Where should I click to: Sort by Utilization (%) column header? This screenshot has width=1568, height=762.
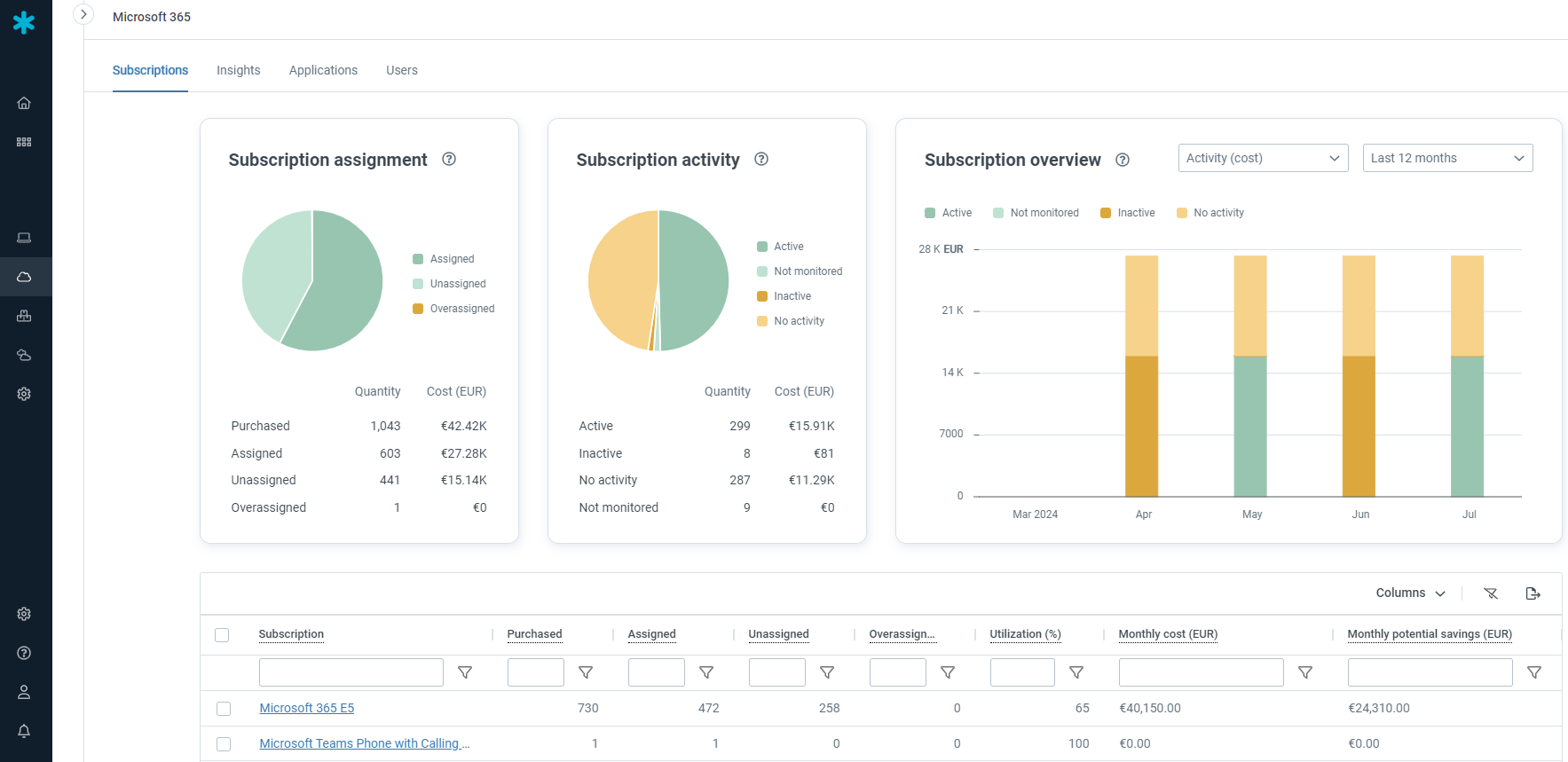(x=1025, y=634)
